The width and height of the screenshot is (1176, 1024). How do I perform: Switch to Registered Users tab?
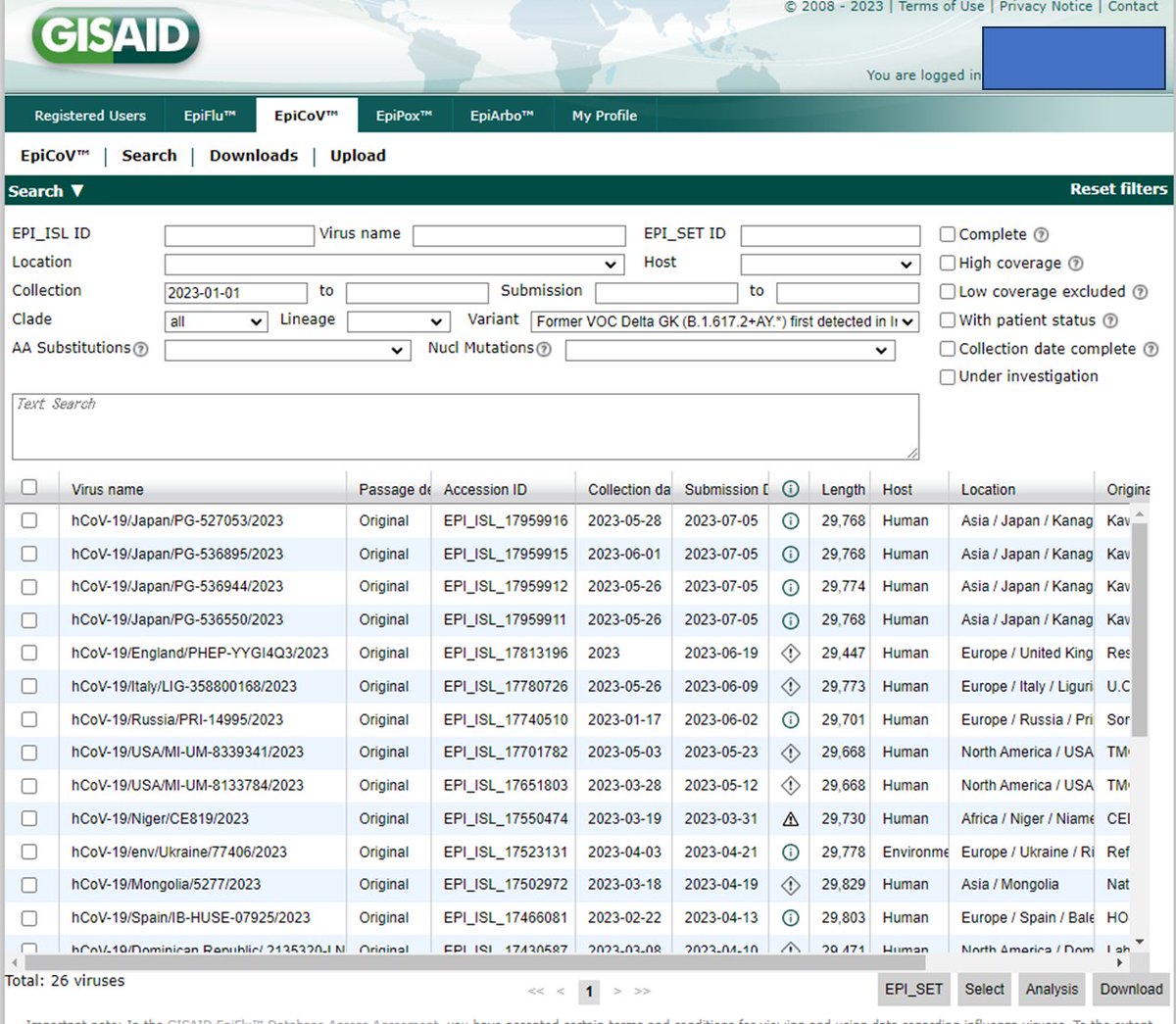point(90,116)
